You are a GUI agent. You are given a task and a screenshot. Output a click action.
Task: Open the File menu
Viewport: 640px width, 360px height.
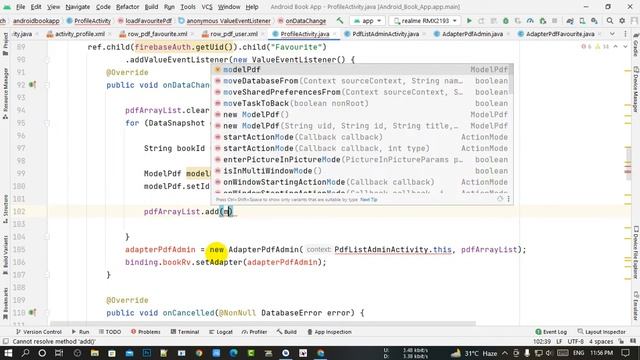tap(20, 7)
